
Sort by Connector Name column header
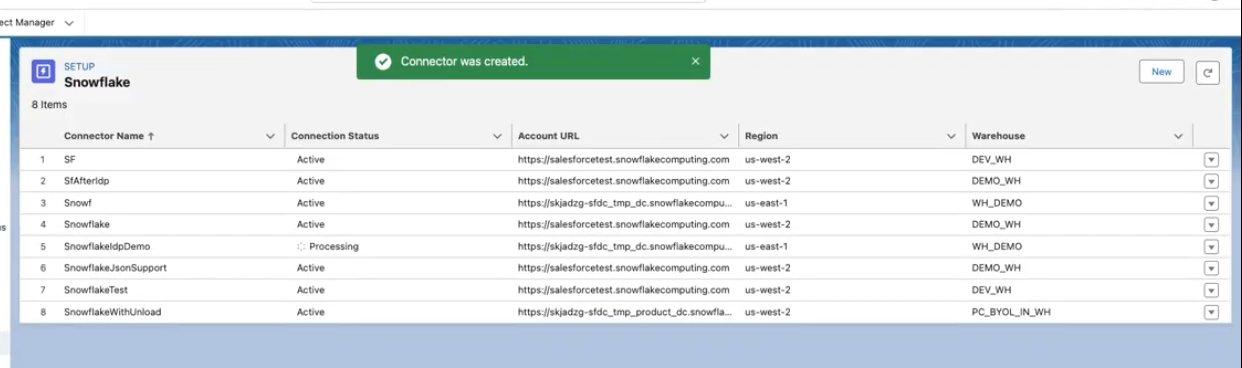click(x=109, y=136)
